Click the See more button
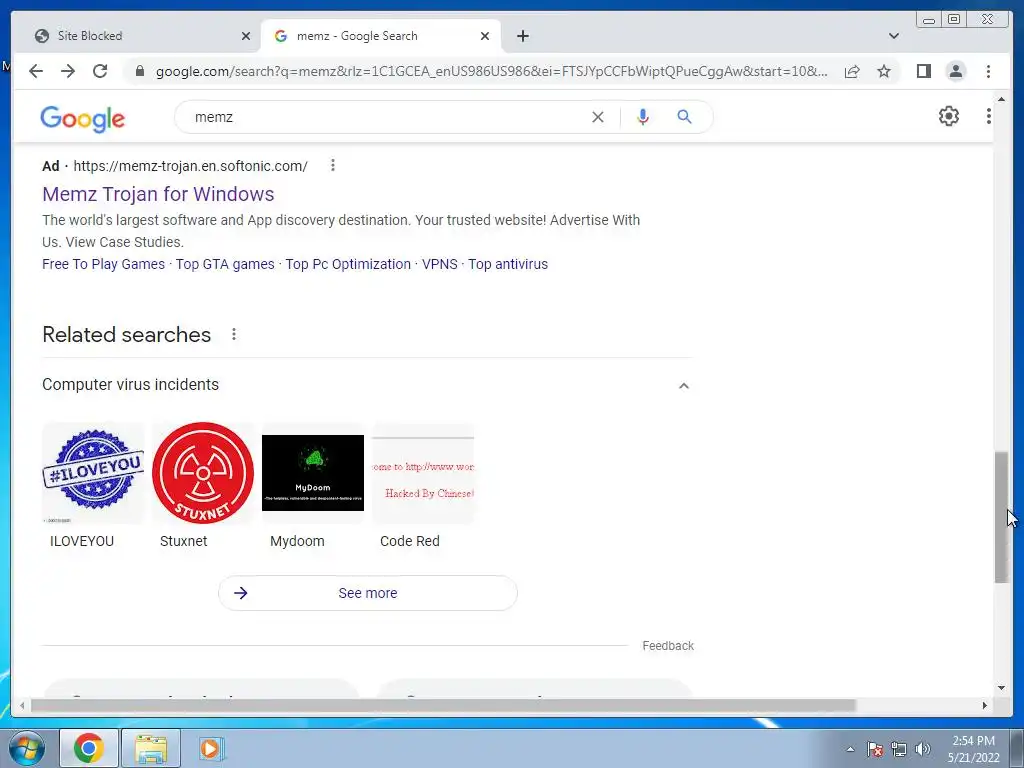Image resolution: width=1024 pixels, height=768 pixels. pyautogui.click(x=368, y=593)
